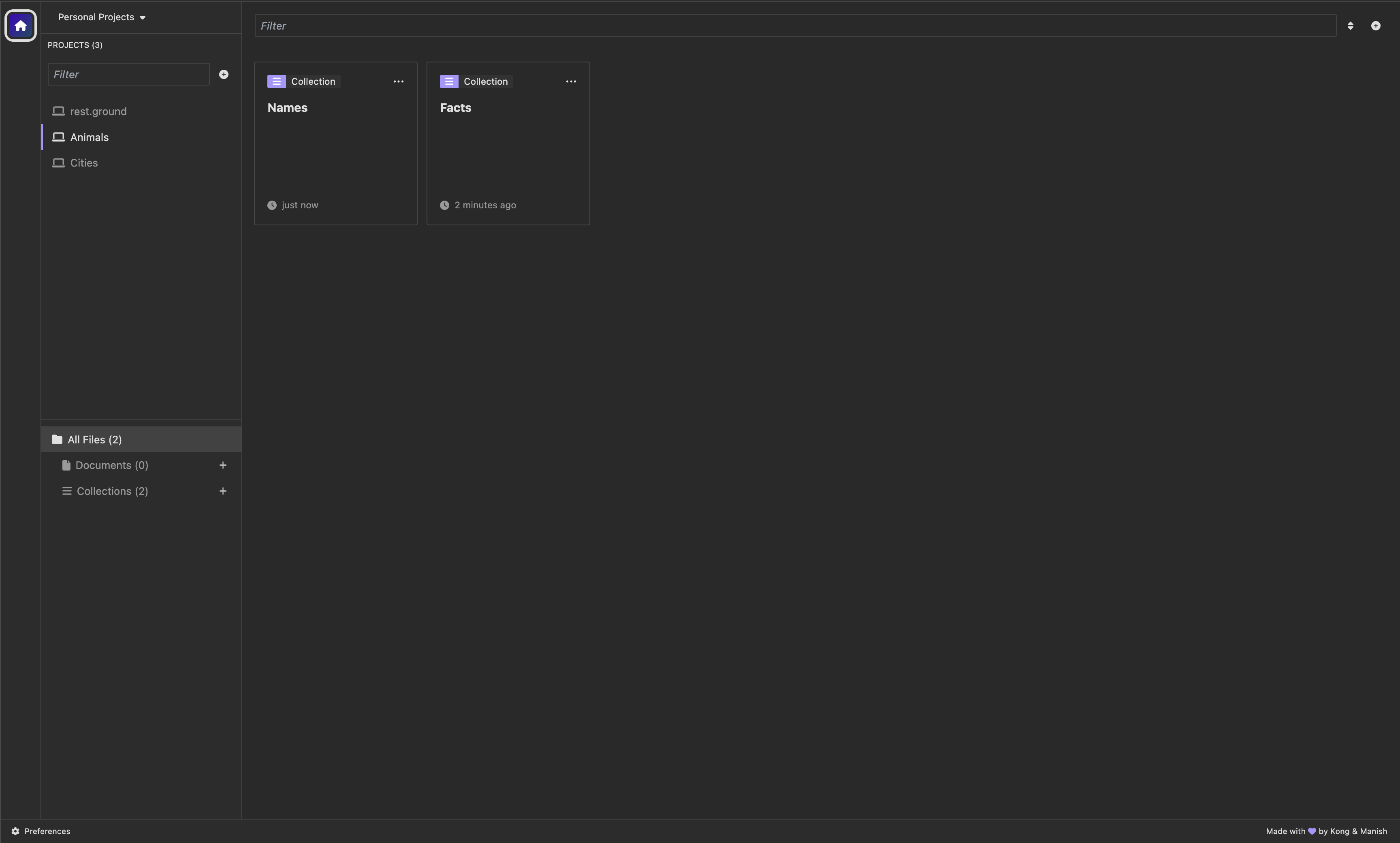Click the sort order arrows icon
The width and height of the screenshot is (1400, 843).
point(1350,26)
